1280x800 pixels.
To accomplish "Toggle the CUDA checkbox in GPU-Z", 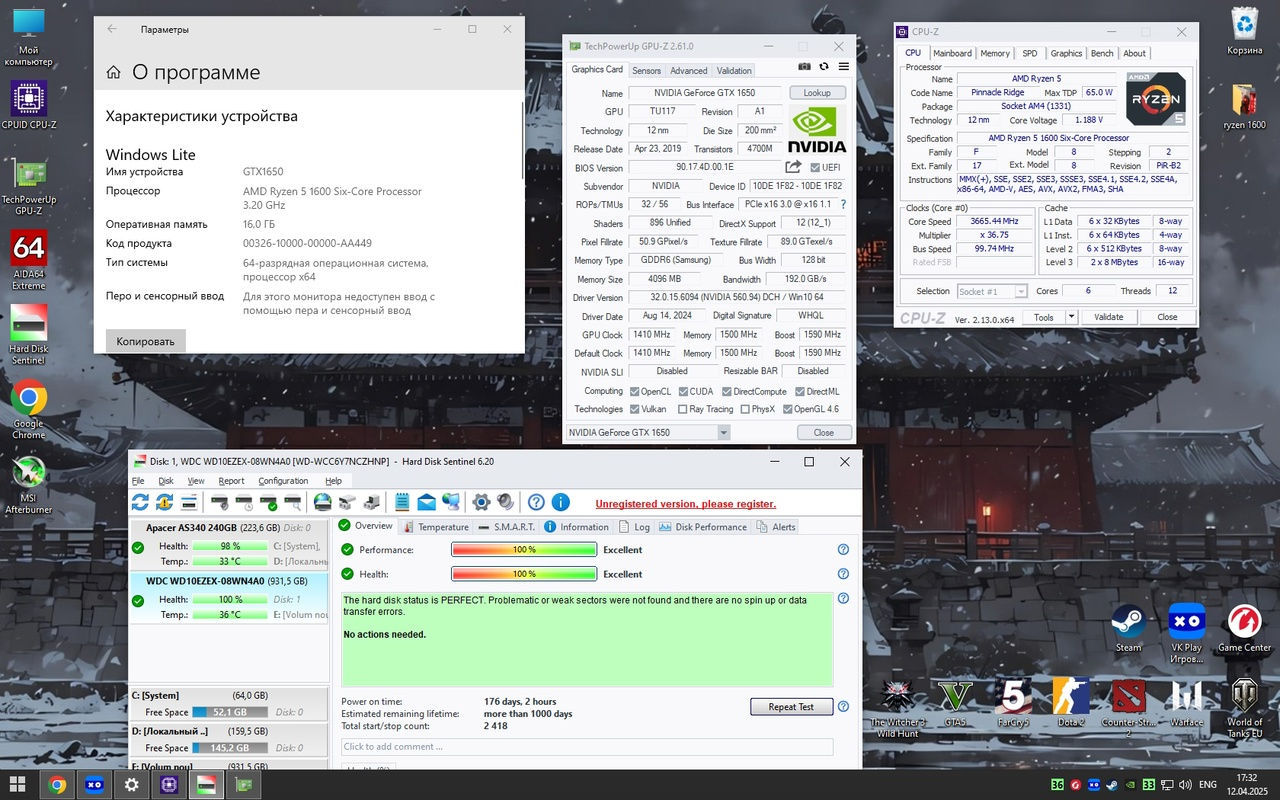I will (683, 391).
